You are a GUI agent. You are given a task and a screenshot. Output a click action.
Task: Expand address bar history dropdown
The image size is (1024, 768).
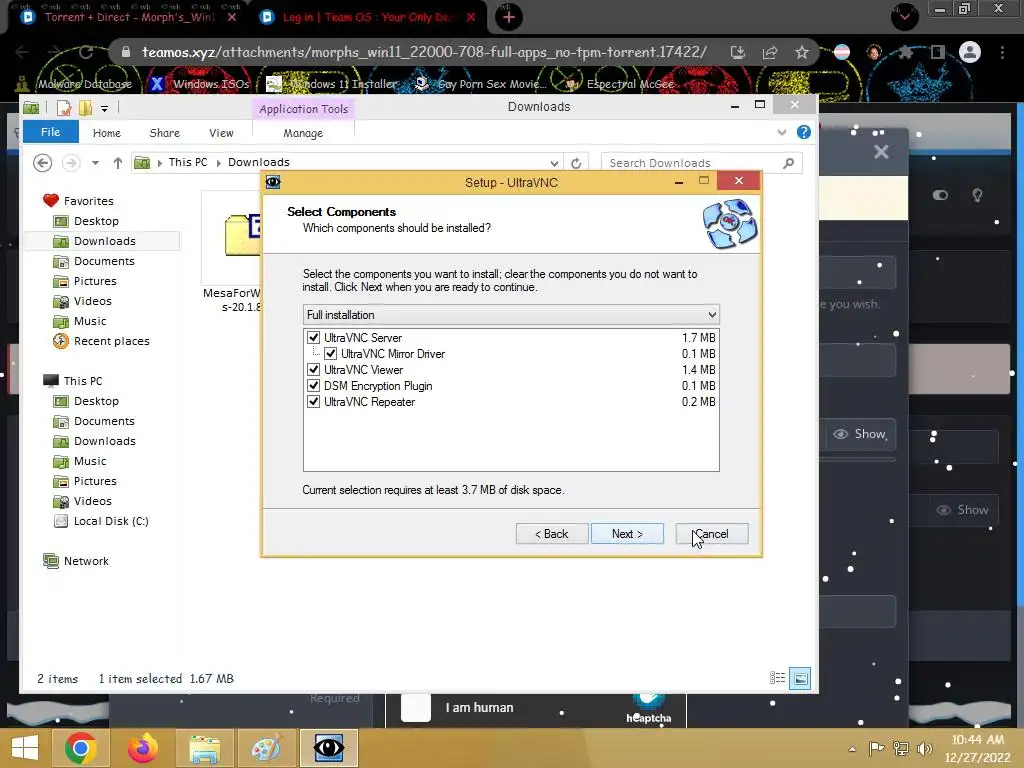554,163
